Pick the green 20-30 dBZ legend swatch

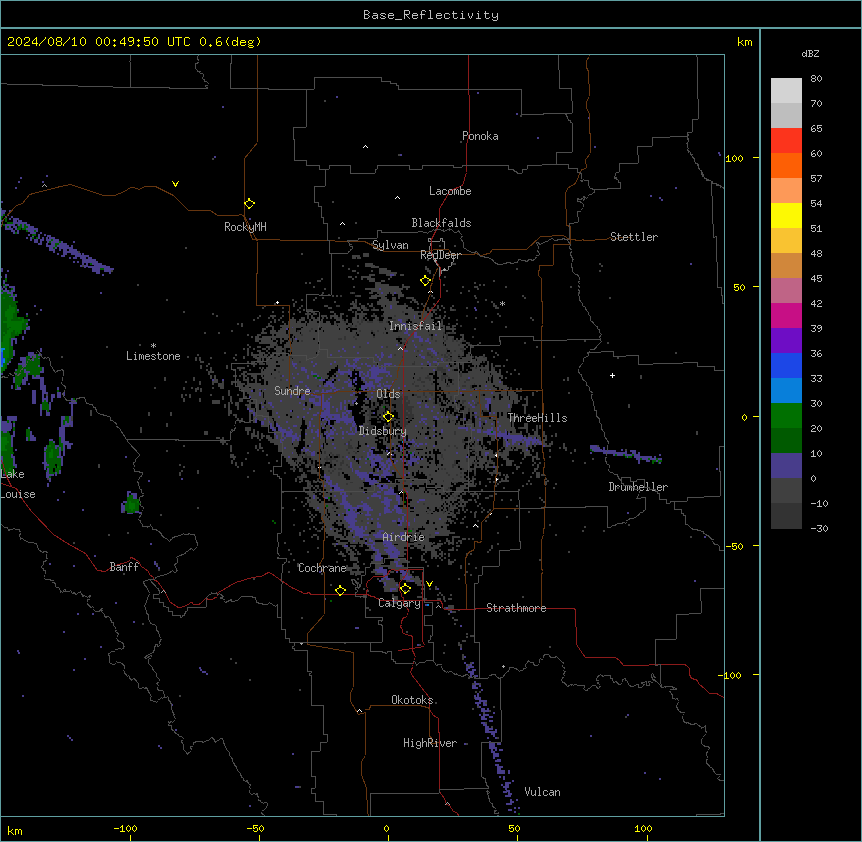point(786,416)
